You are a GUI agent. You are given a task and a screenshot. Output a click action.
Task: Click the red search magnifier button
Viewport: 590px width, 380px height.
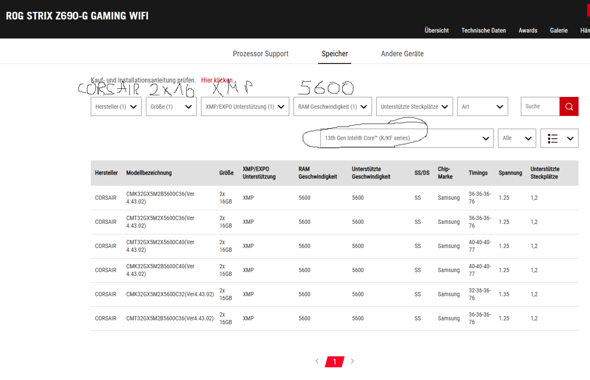tap(569, 106)
